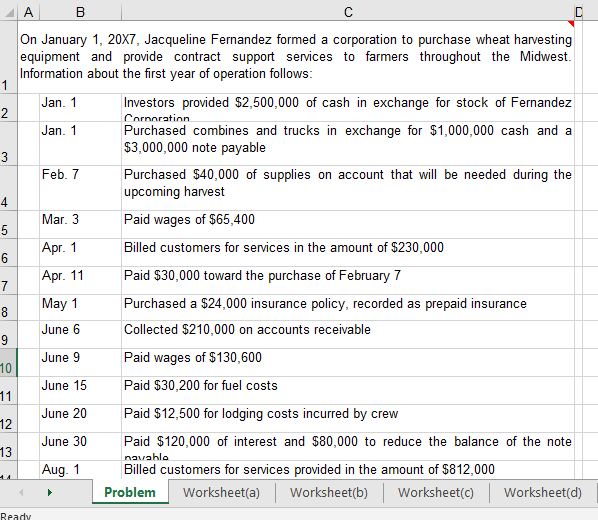Select row 6 header

[8, 253]
